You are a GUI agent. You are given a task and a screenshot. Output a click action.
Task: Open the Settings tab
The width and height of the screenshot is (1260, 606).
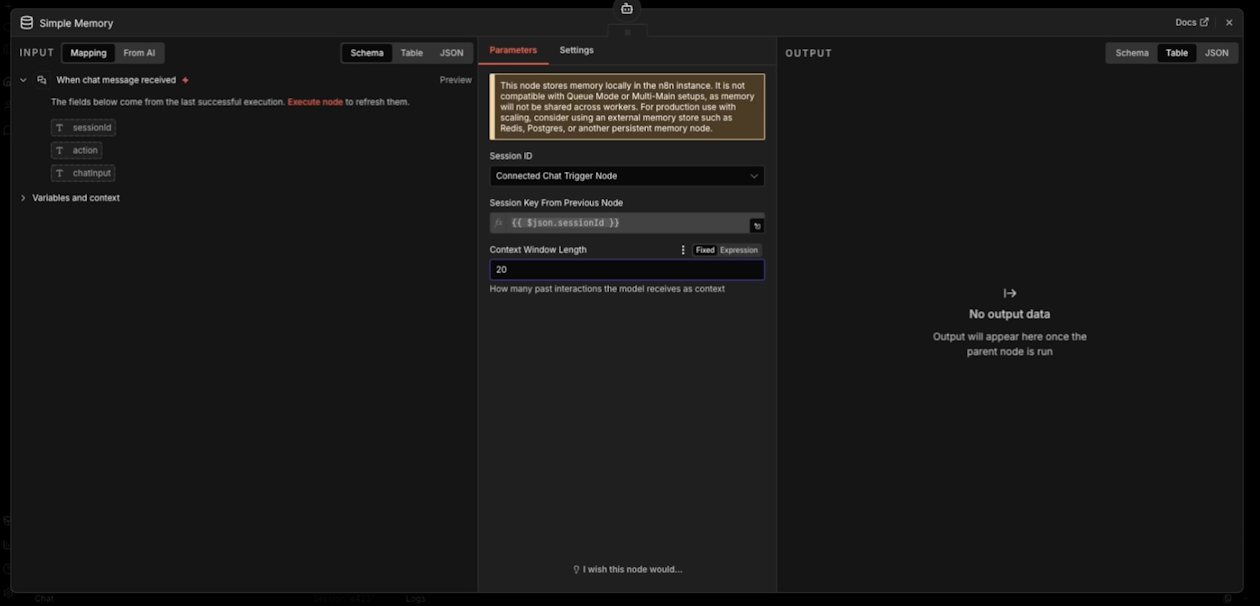click(x=576, y=50)
